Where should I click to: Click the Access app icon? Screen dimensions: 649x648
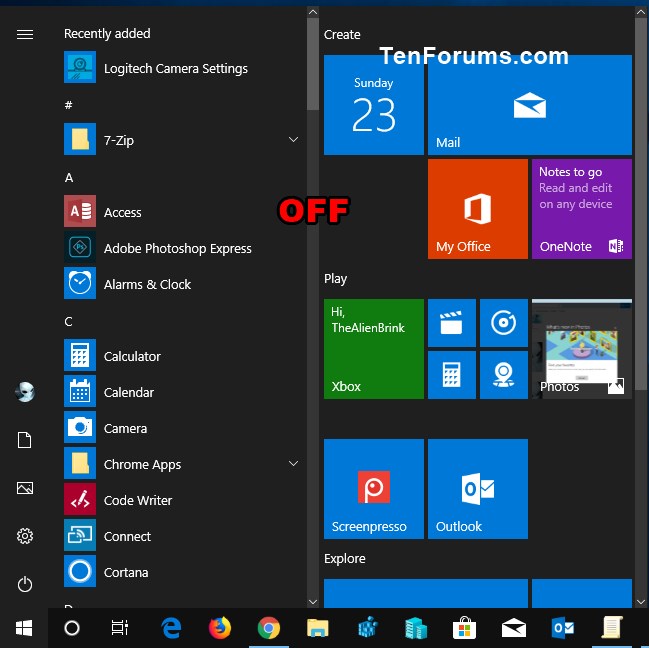(x=80, y=211)
